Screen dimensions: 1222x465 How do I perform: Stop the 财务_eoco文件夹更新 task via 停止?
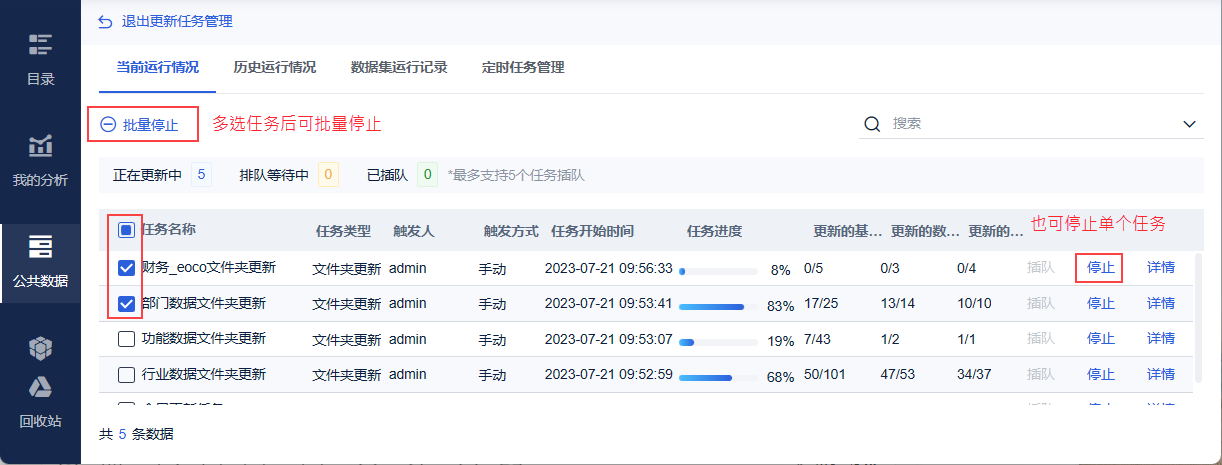click(x=1101, y=268)
